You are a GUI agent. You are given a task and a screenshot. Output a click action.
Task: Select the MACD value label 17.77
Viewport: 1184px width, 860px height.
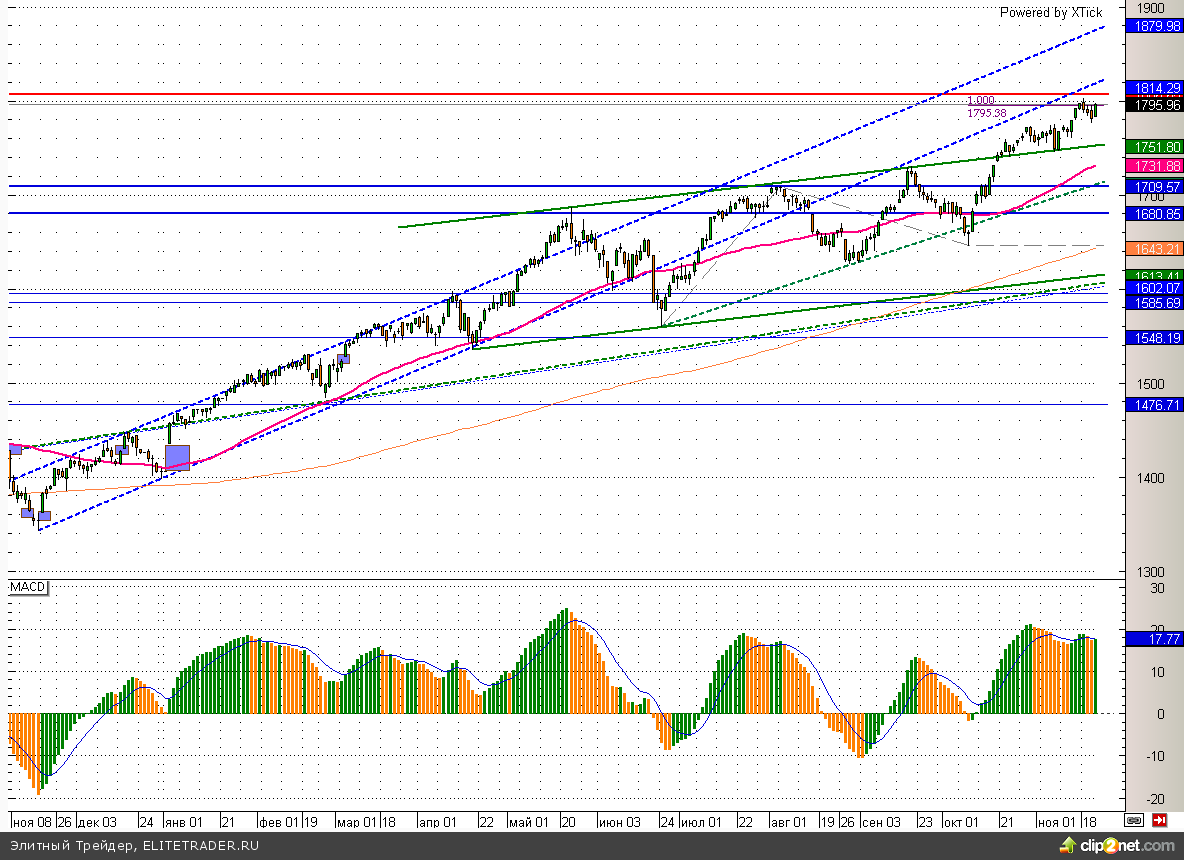pos(1154,639)
